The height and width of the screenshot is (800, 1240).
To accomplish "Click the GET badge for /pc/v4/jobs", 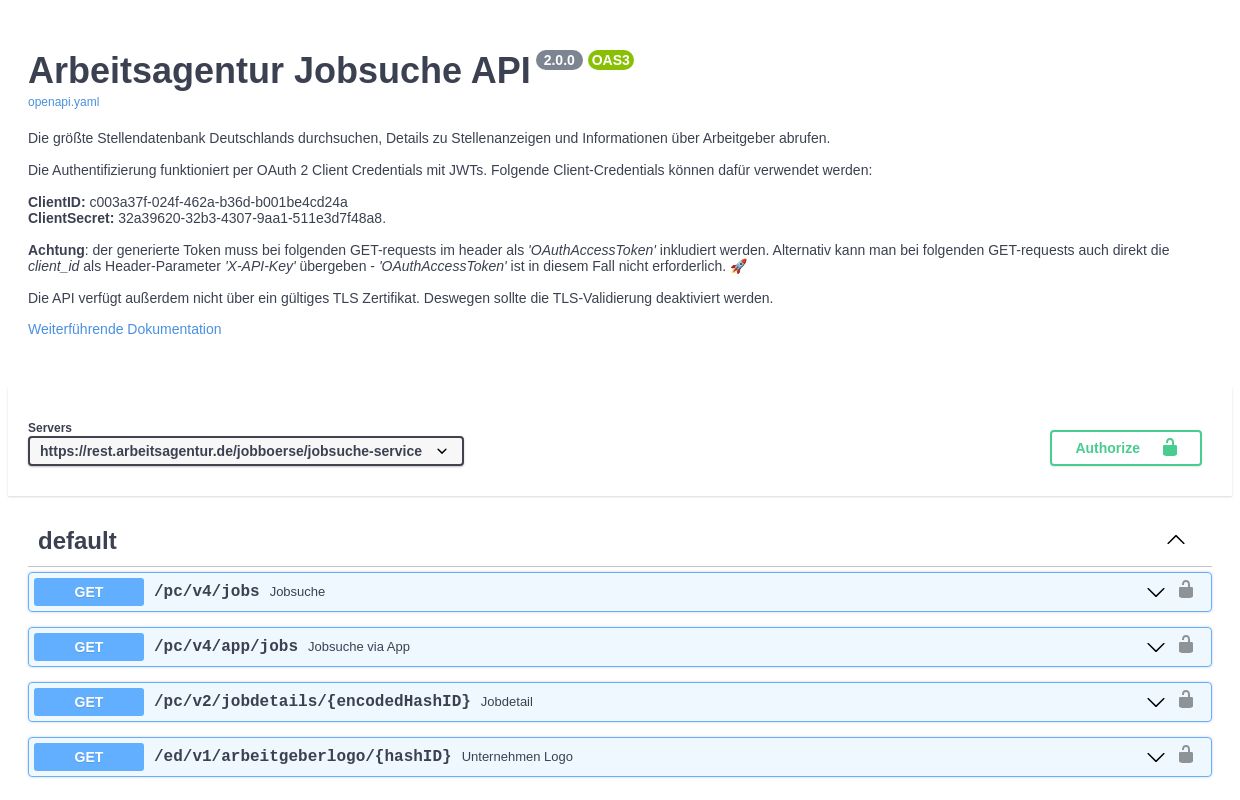I will click(x=89, y=592).
